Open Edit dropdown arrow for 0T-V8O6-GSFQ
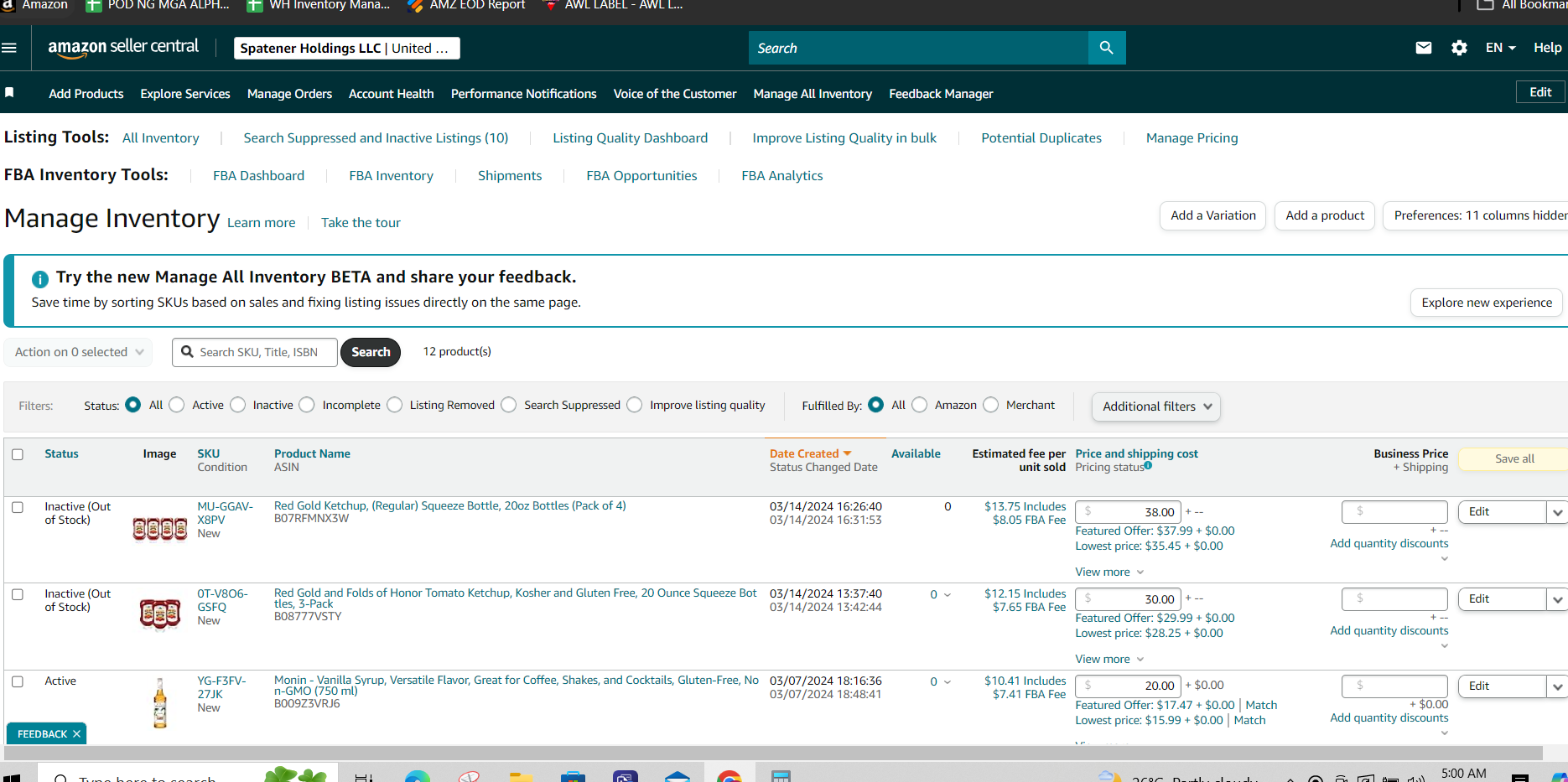The height and width of the screenshot is (782, 1568). 1557,599
